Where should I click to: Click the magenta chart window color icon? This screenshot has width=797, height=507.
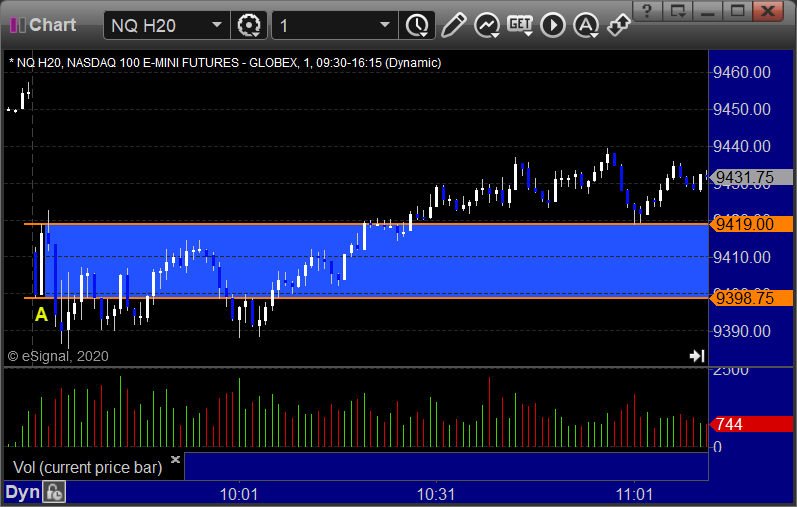18,24
